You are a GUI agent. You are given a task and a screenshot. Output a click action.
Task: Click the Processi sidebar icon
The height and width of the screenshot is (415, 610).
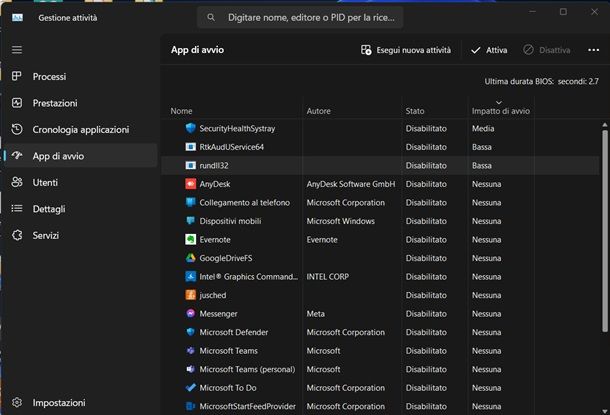click(x=17, y=76)
